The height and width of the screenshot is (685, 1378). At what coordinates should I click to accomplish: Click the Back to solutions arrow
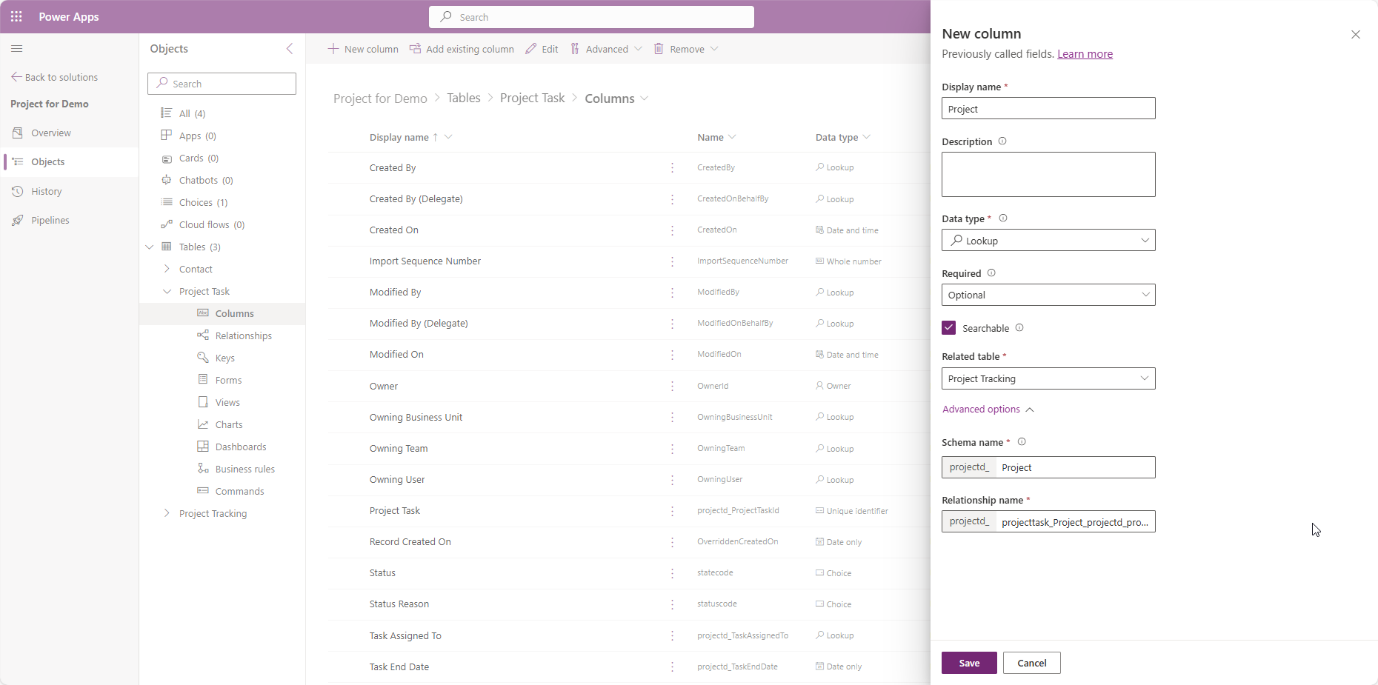pos(16,77)
